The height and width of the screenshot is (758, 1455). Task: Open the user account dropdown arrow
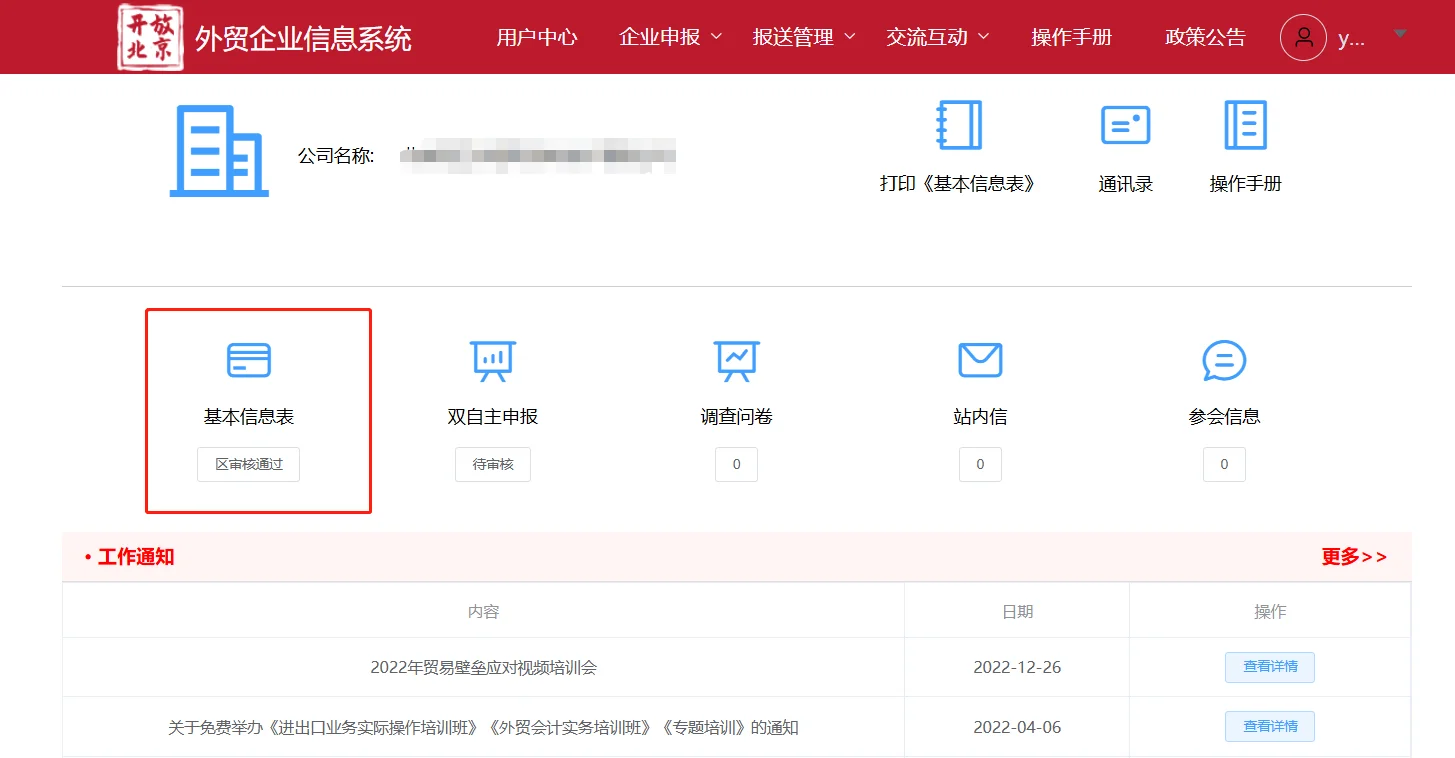(x=1399, y=33)
